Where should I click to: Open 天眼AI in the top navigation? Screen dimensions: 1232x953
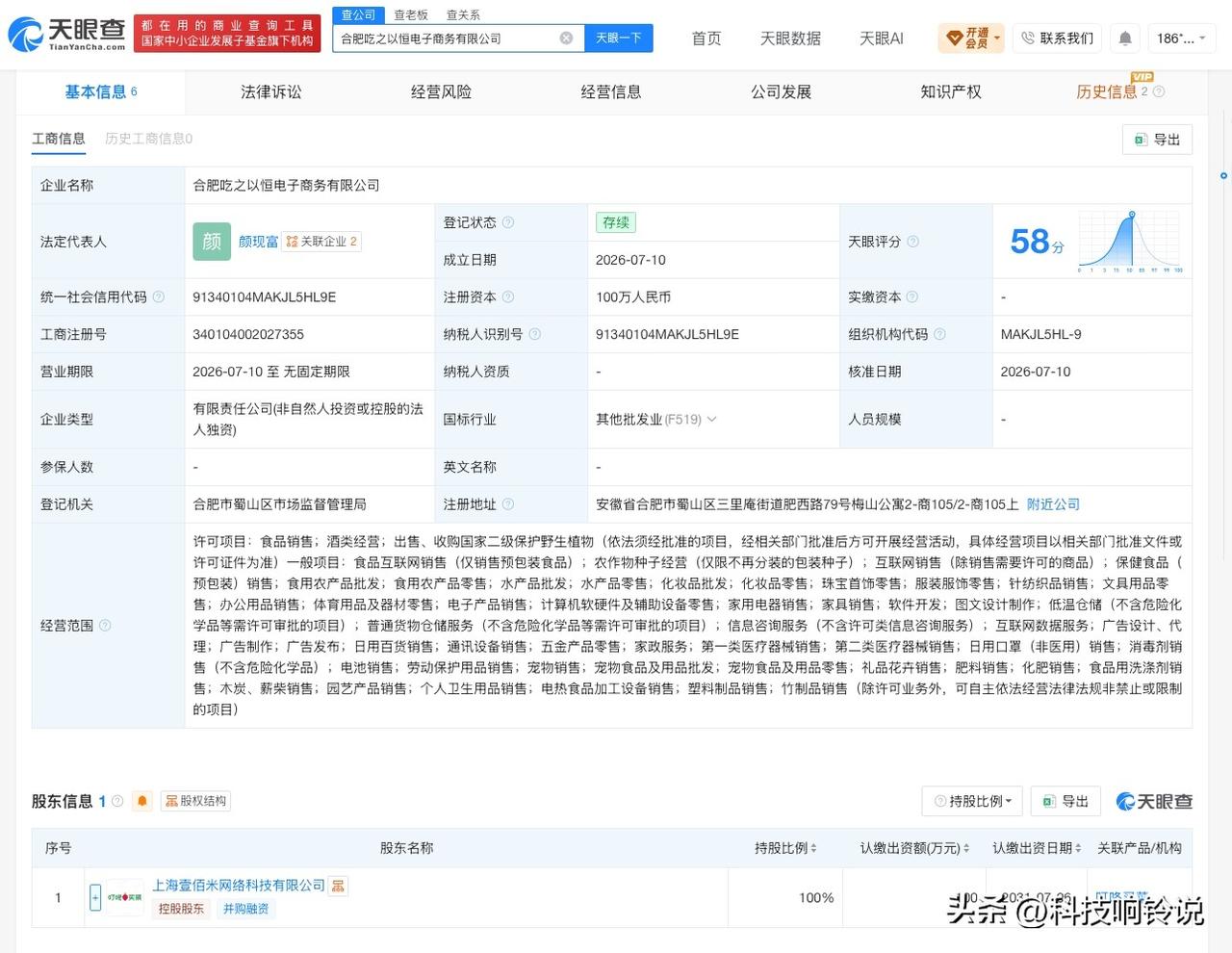pos(882,39)
